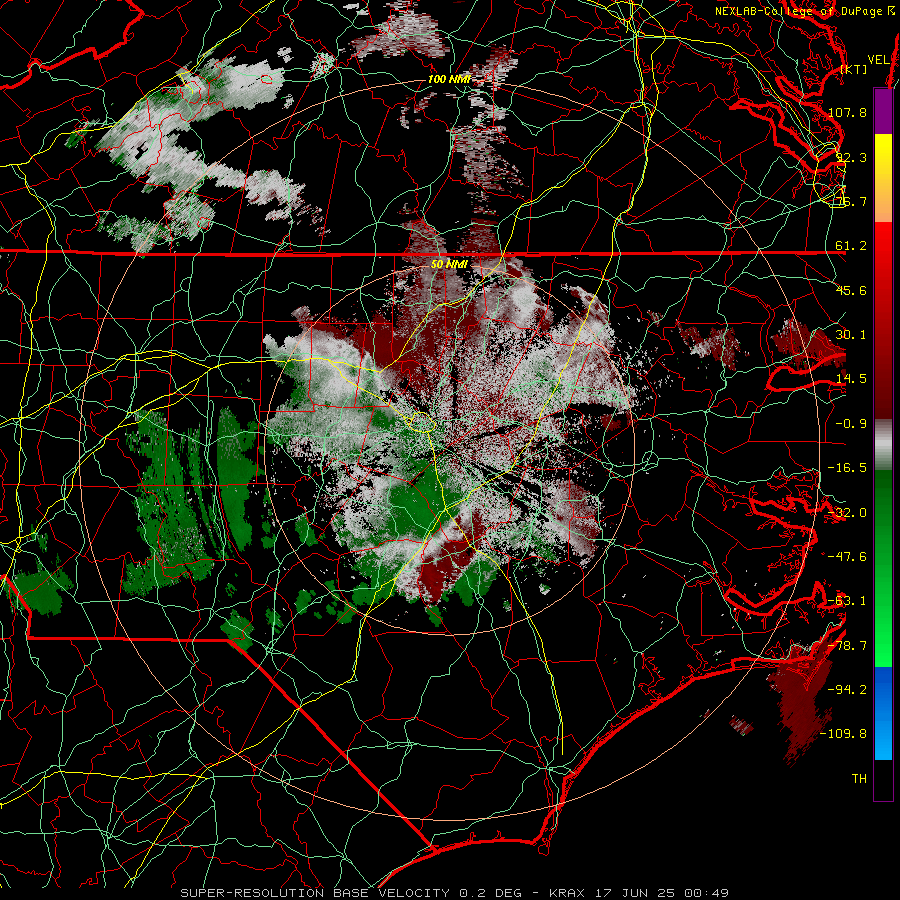Screen dimensions: 900x900
Task: Select the -94.2 value on velocity scale
Action: 847,689
